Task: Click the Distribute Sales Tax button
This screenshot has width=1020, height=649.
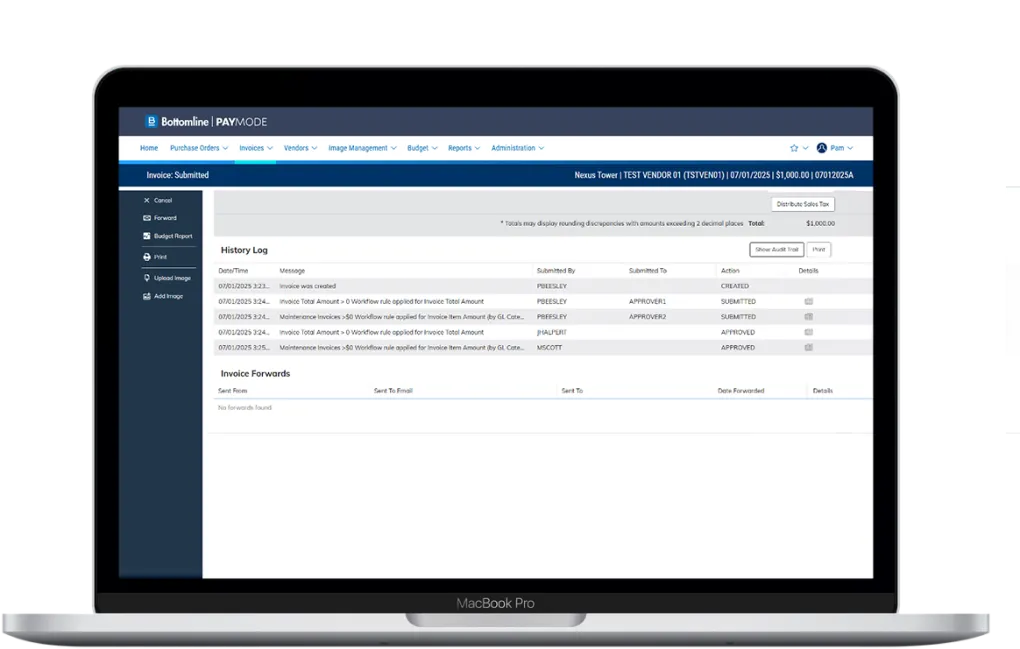Action: [803, 204]
